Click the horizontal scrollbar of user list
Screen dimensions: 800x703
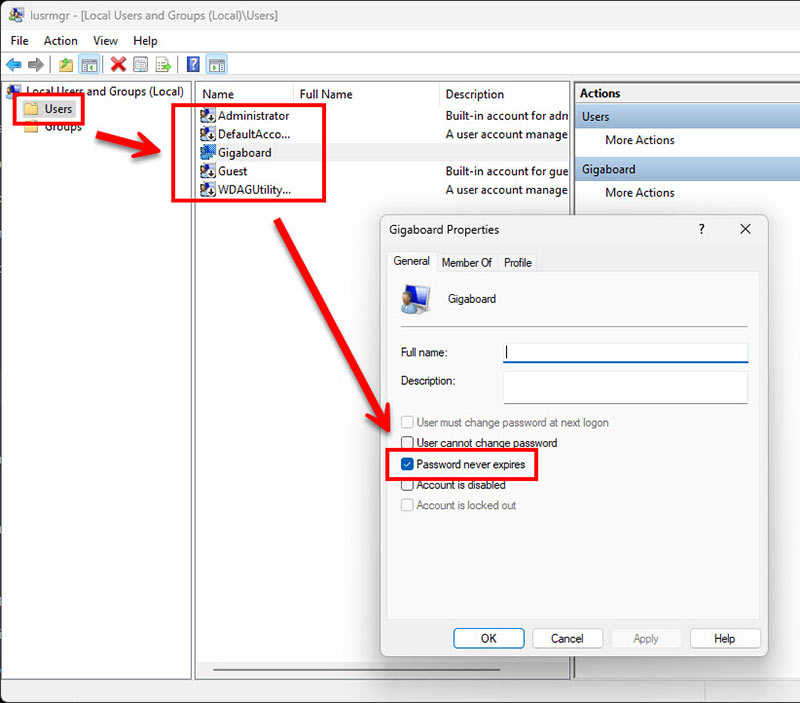click(x=357, y=669)
